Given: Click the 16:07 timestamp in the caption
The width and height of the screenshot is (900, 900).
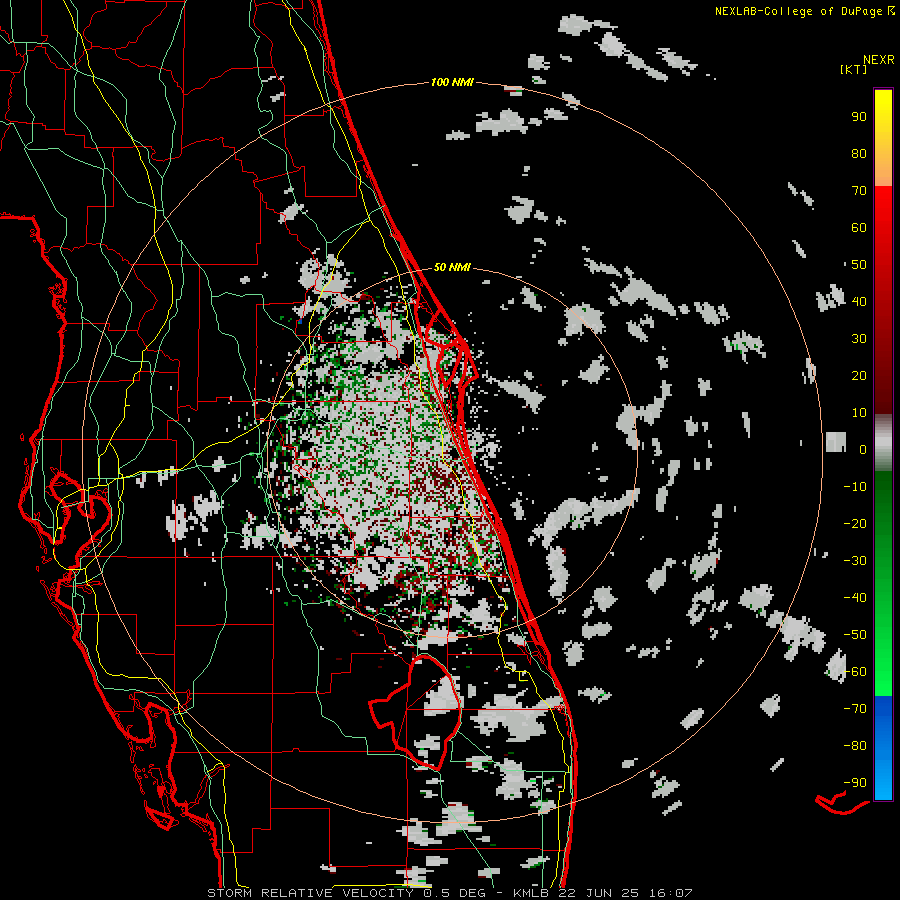Looking at the screenshot, I should coord(670,893).
